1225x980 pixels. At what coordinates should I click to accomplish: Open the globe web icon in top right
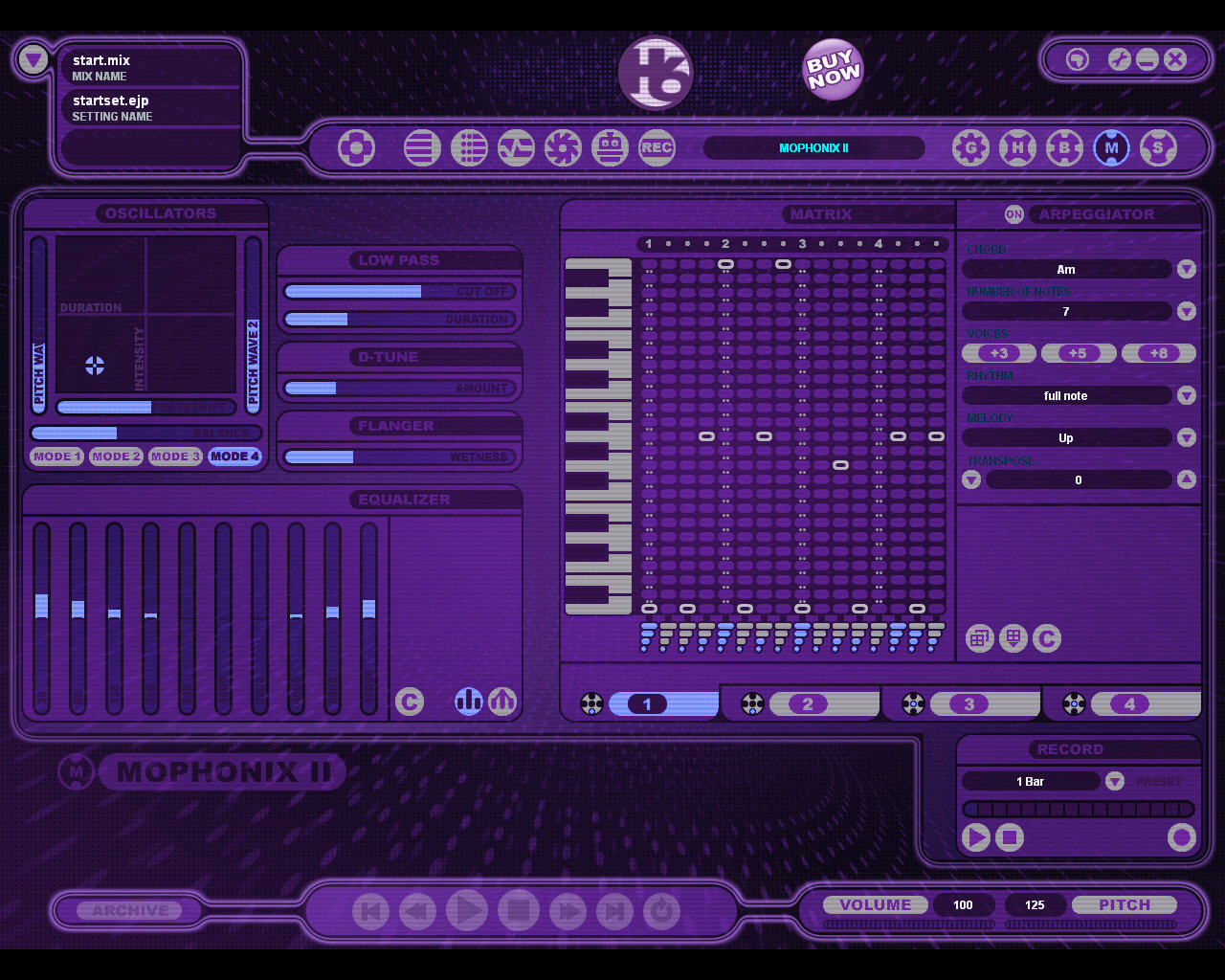[x=1078, y=59]
